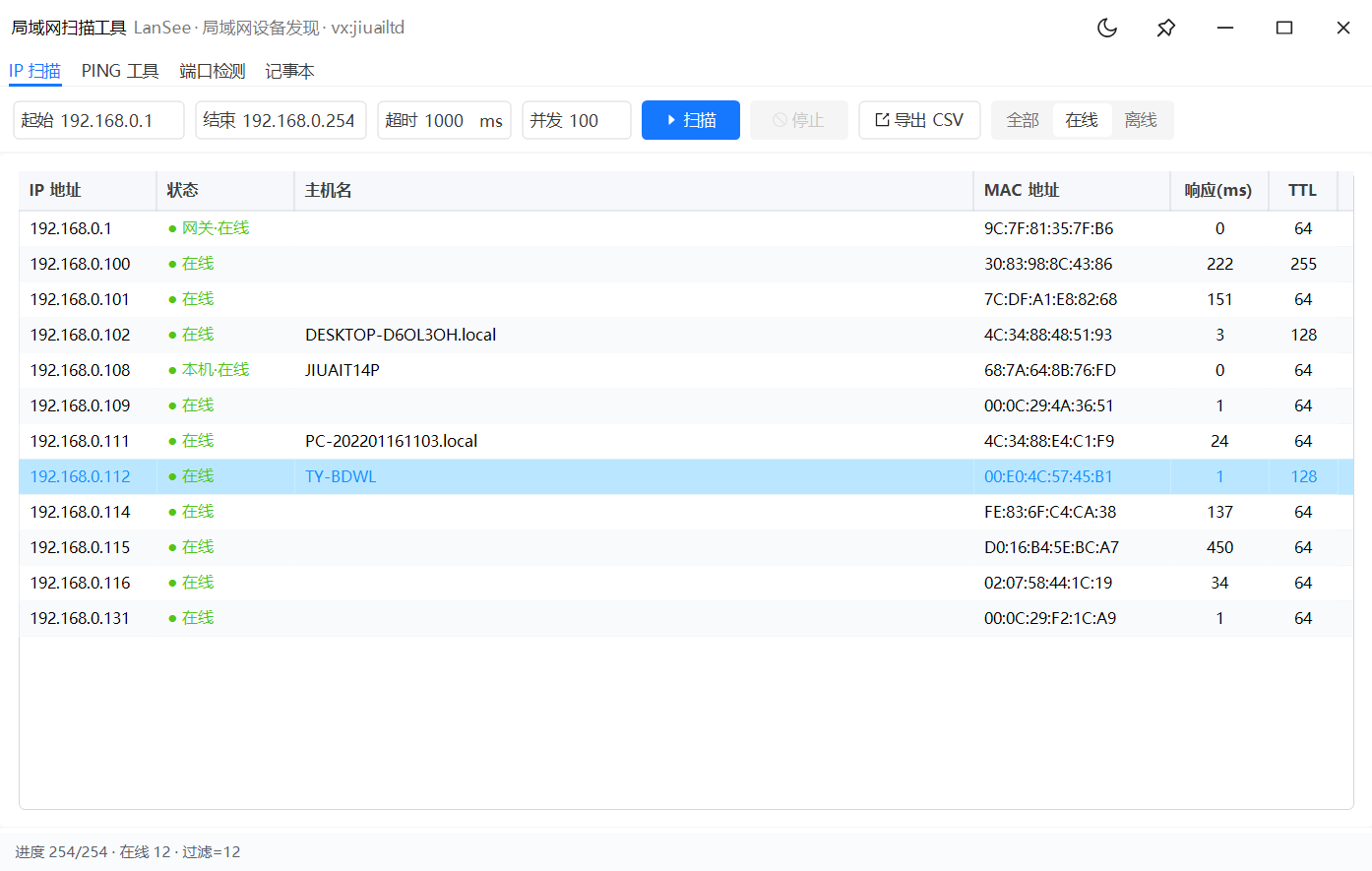Select IP address 192.168.0.100
This screenshot has width=1372, height=871.
coord(80,264)
